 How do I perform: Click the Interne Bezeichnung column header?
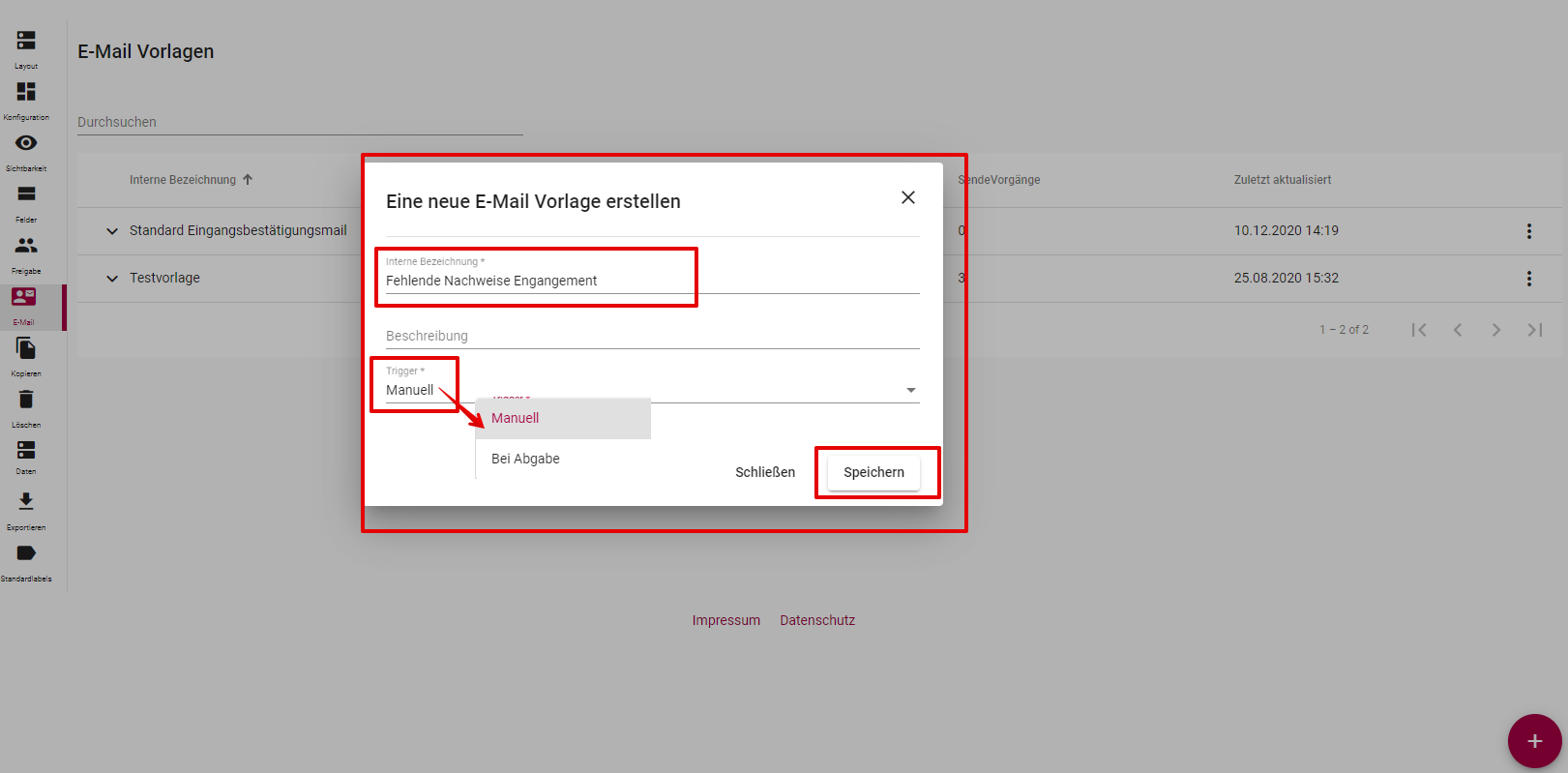(x=183, y=180)
